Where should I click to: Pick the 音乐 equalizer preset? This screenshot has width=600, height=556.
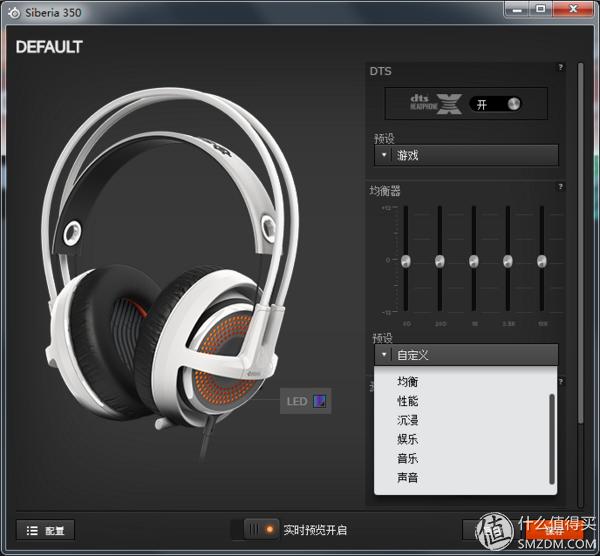click(x=408, y=458)
